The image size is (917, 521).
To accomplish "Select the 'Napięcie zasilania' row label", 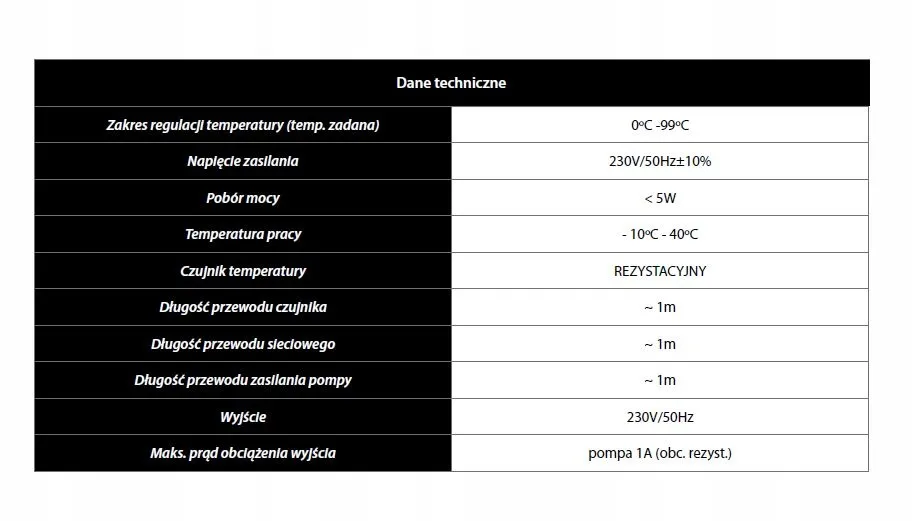I will (243, 161).
